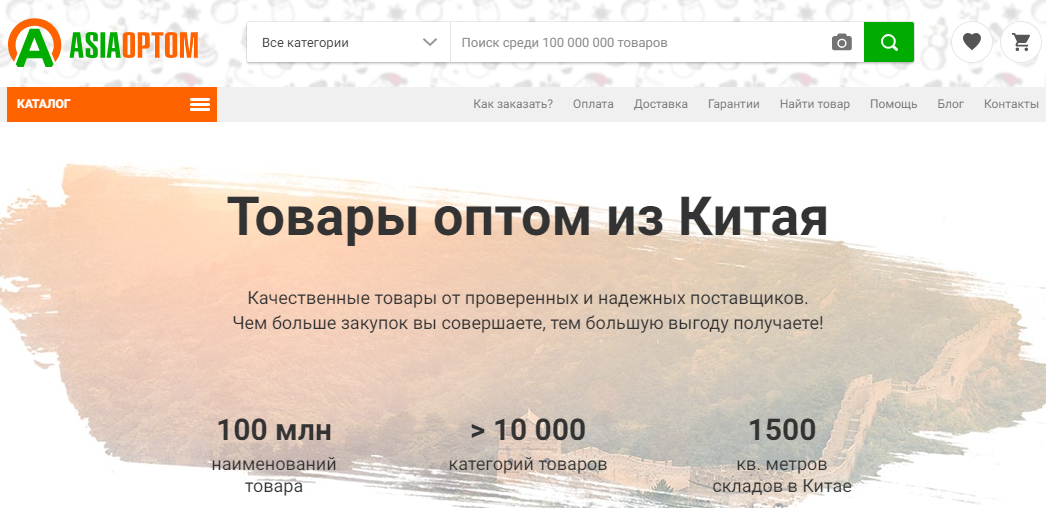Screen dimensions: 1046x508
Task: Click the hamburger icon on КАТАЛОГ
Action: [200, 105]
